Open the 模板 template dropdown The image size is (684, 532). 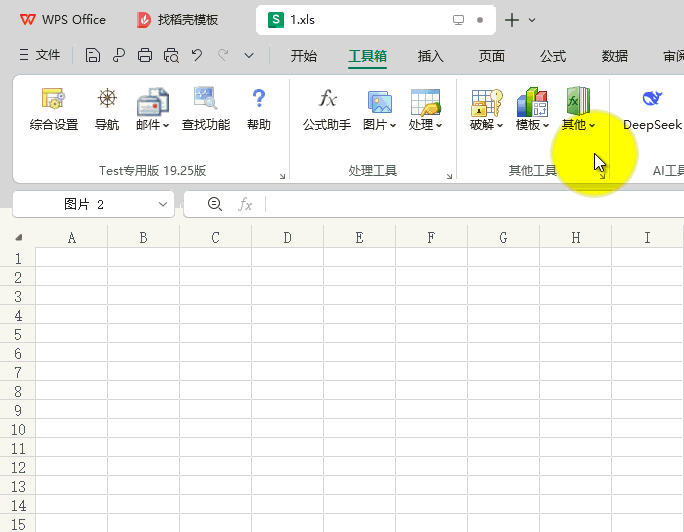point(532,125)
